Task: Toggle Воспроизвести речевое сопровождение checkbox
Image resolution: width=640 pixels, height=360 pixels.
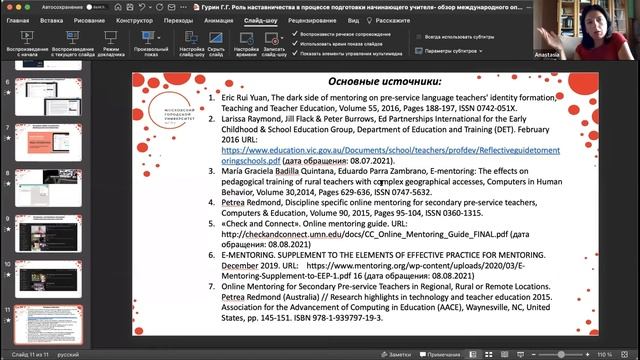Action: point(295,34)
